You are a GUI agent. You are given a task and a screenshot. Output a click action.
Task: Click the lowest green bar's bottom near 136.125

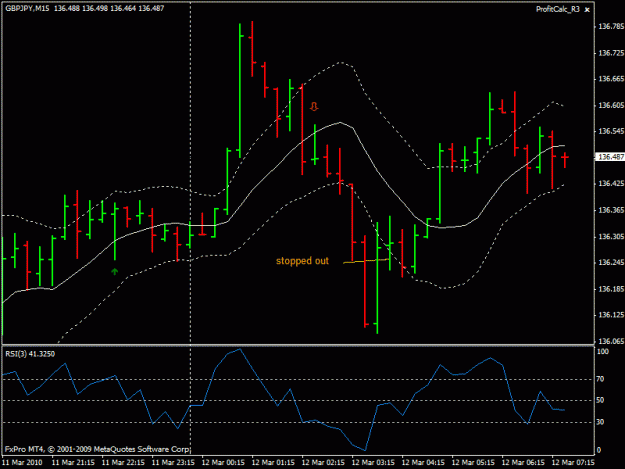pos(377,328)
